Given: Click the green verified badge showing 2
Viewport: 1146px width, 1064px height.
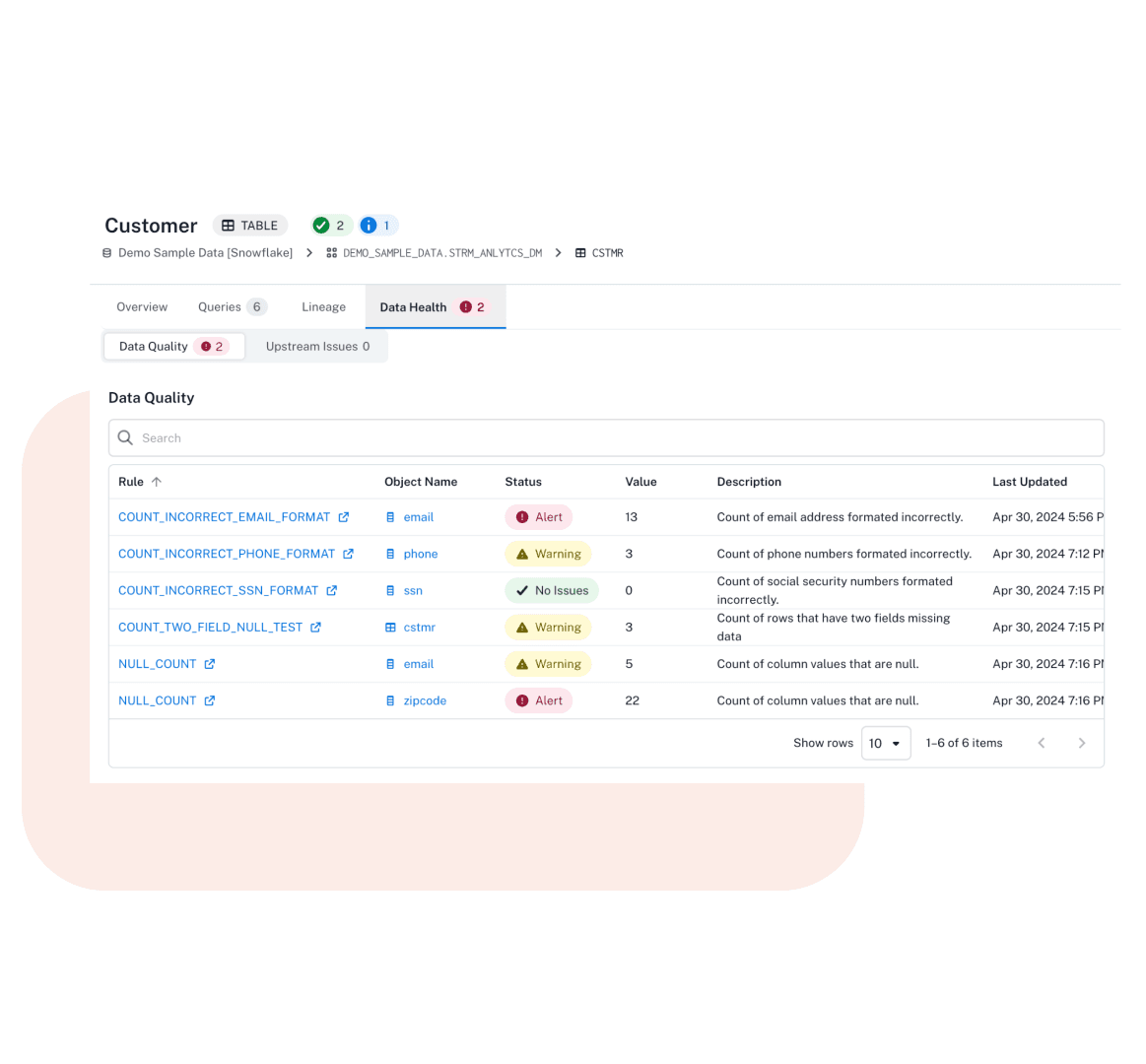Looking at the screenshot, I should (330, 225).
